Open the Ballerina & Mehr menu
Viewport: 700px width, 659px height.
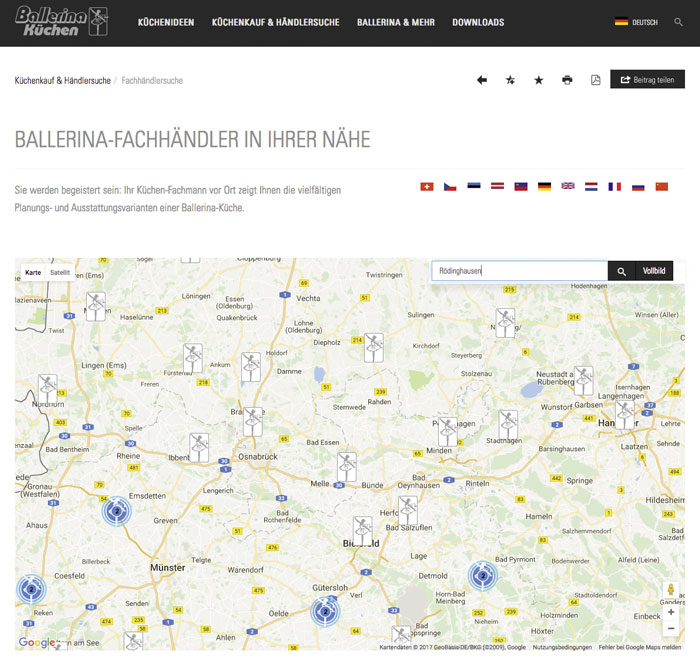coord(396,22)
